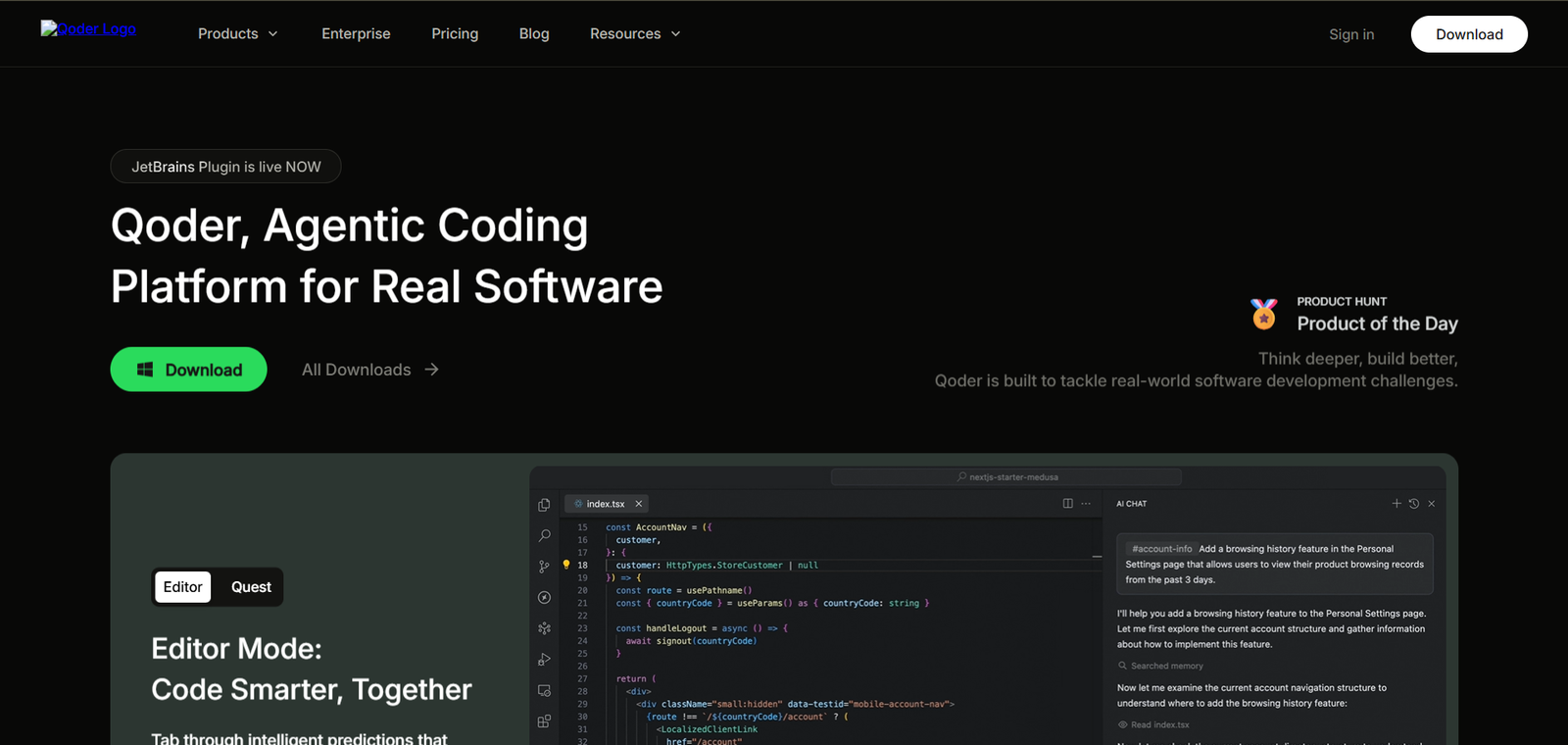
Task: Click the green Download button
Action: pyautogui.click(x=189, y=370)
